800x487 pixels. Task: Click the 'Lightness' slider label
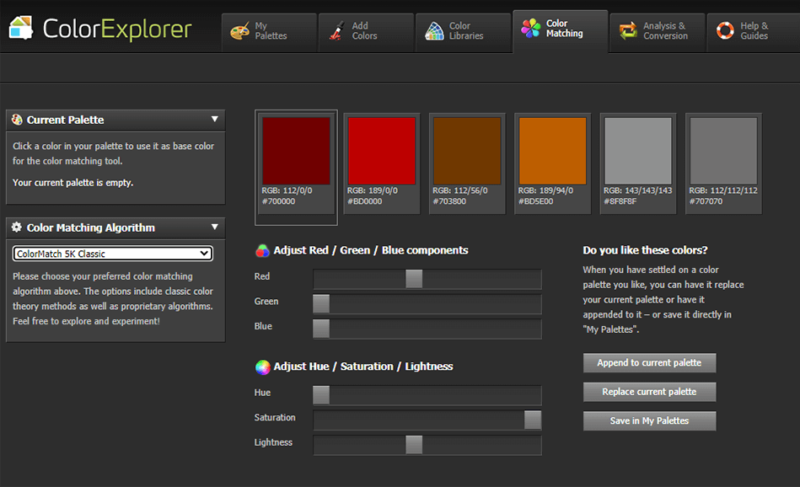273,443
